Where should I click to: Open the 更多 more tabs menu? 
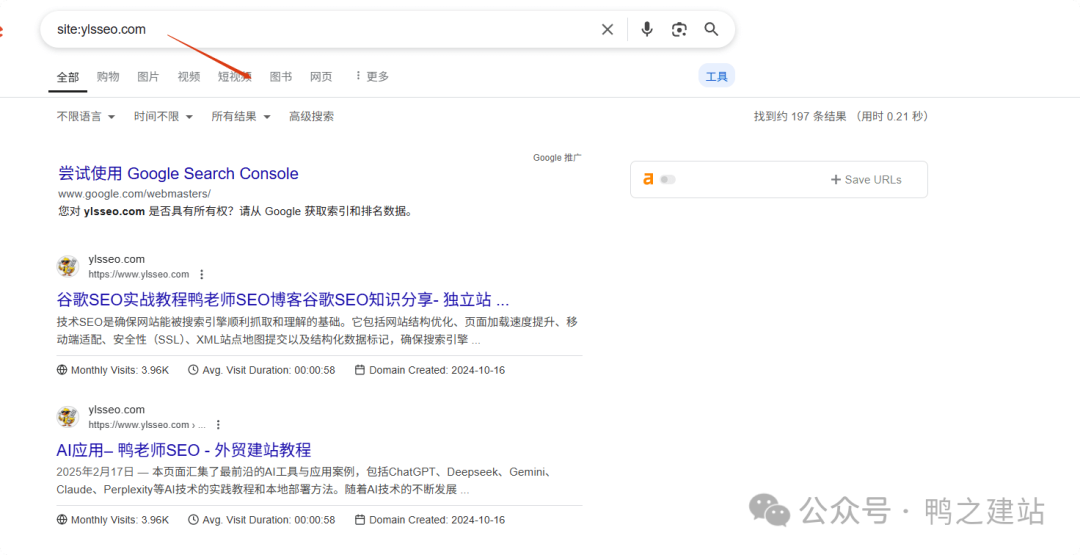372,76
